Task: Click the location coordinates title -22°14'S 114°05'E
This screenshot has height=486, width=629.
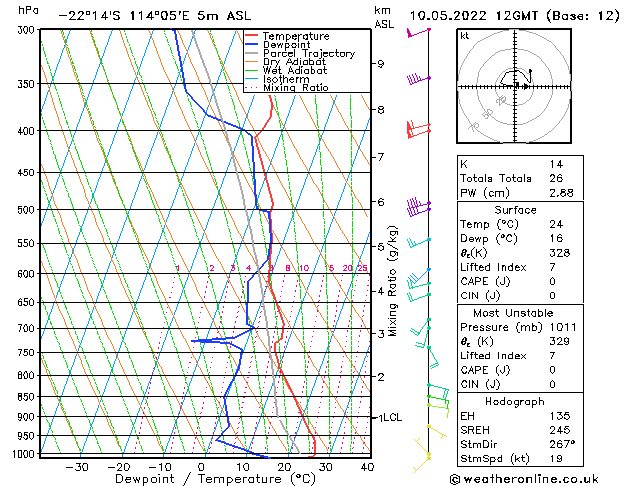Action: [124, 16]
